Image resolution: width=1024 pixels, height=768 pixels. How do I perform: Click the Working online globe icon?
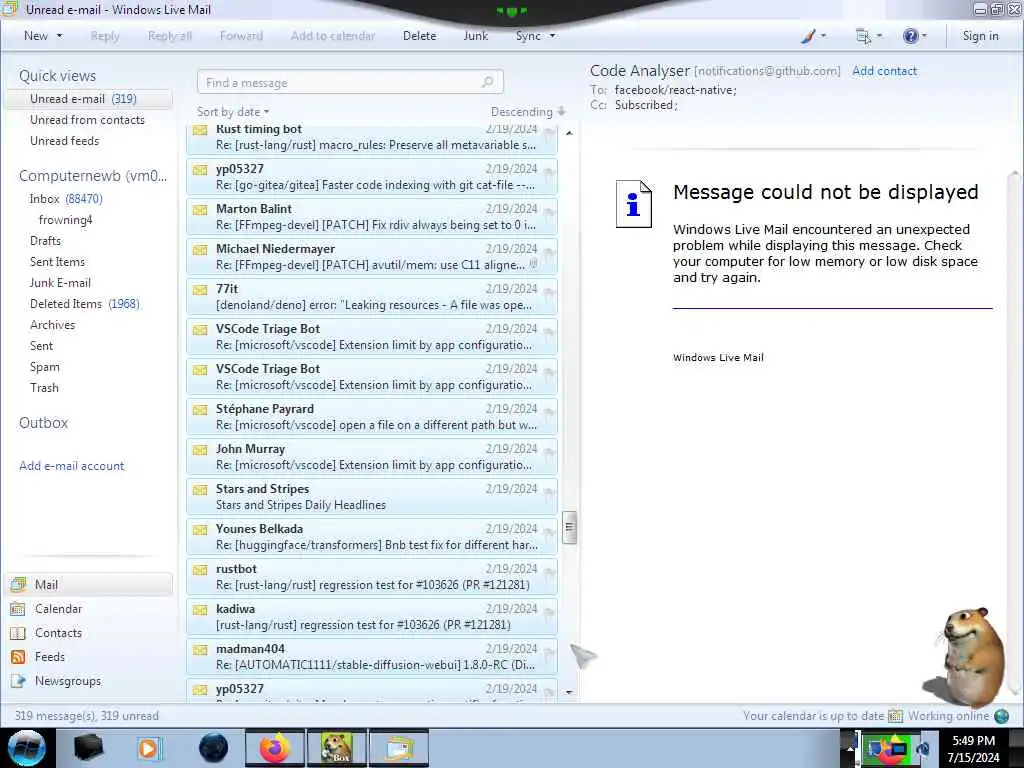(x=1001, y=716)
